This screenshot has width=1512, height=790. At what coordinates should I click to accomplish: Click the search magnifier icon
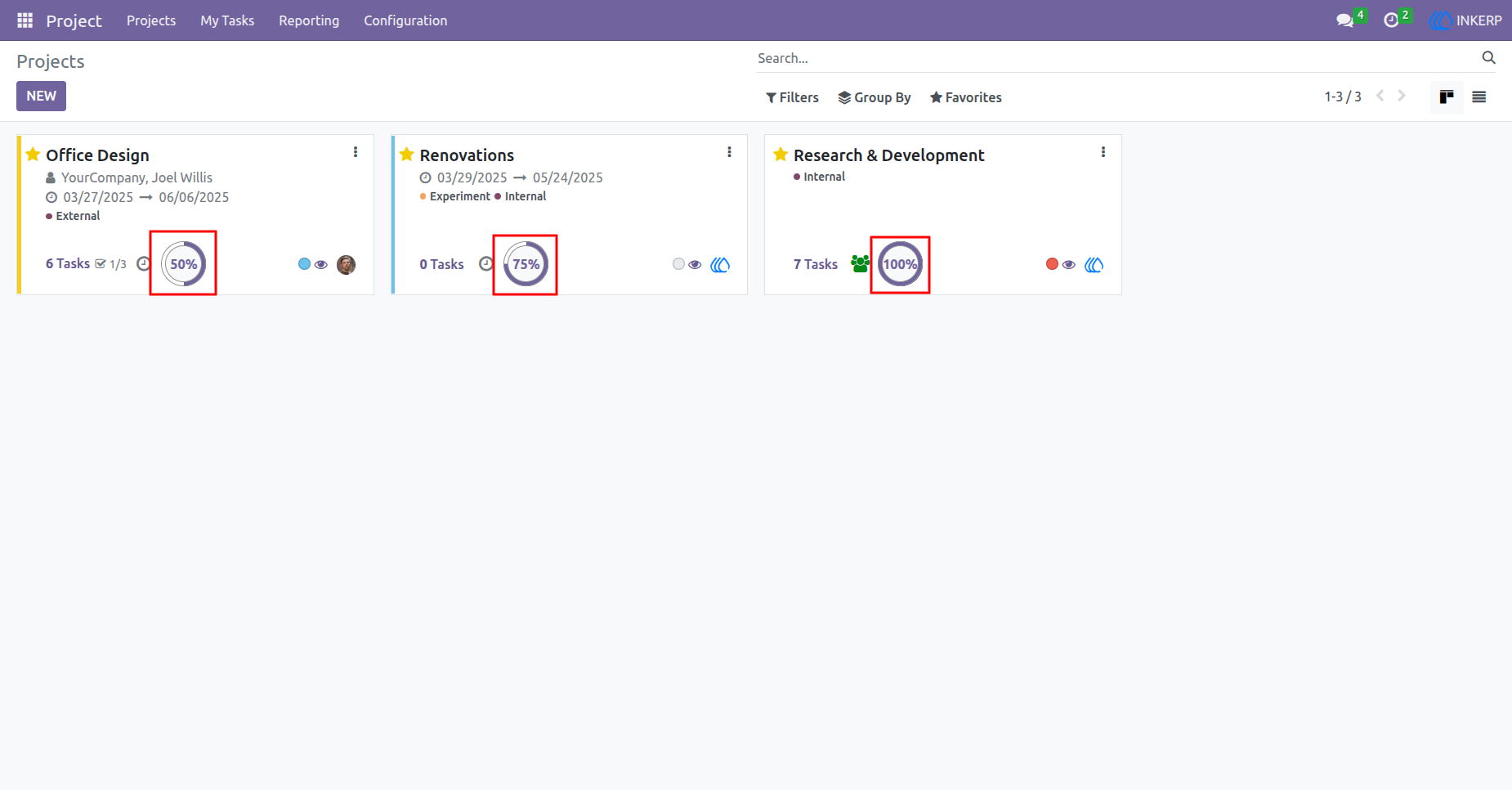click(1488, 57)
